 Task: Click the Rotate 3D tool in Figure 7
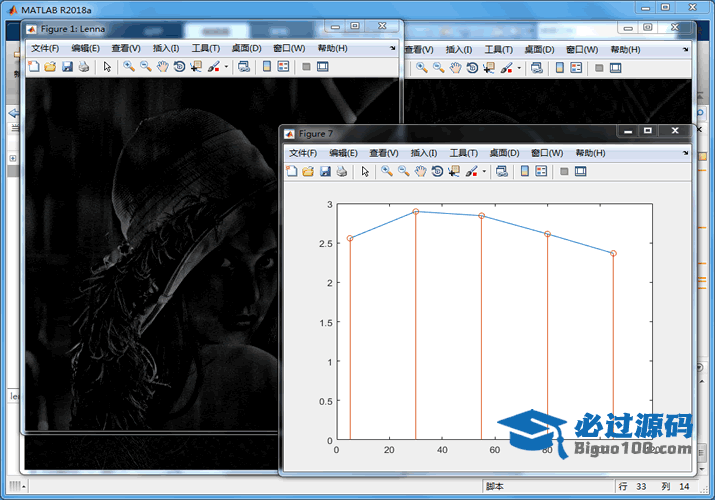[437, 172]
